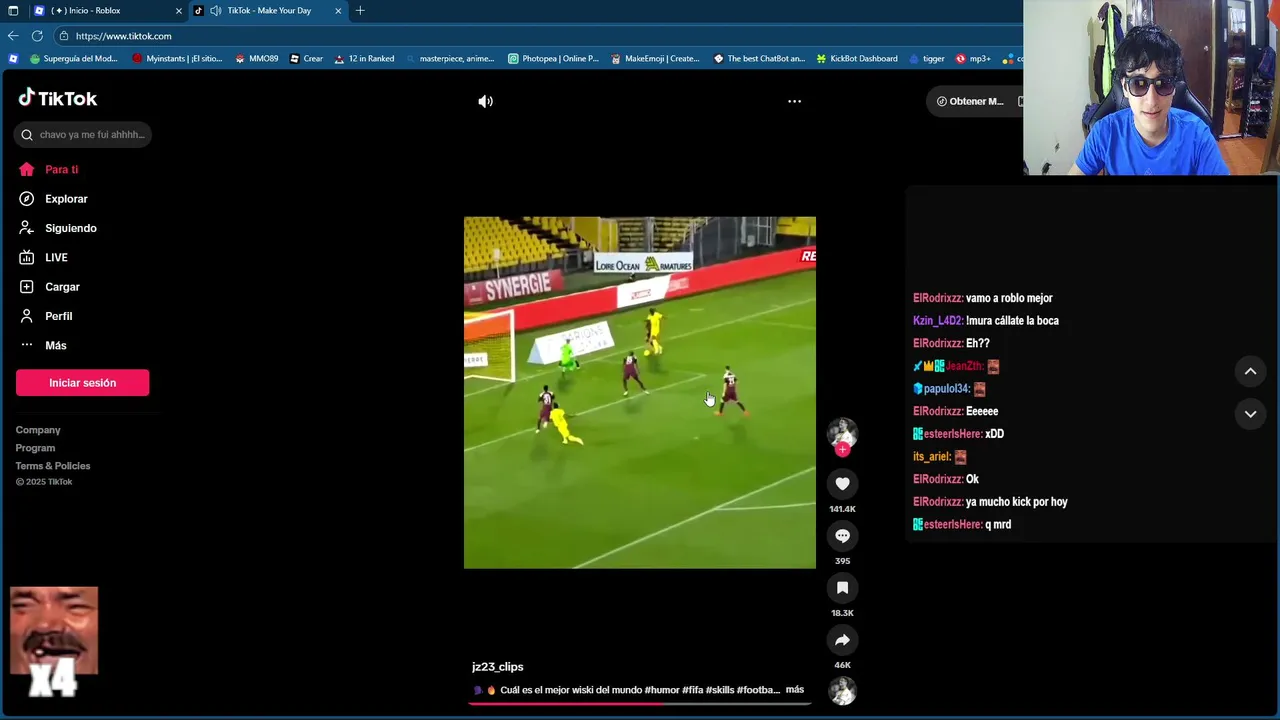The image size is (1280, 720).
Task: Open the tab actions menu icon
Action: tap(13, 11)
